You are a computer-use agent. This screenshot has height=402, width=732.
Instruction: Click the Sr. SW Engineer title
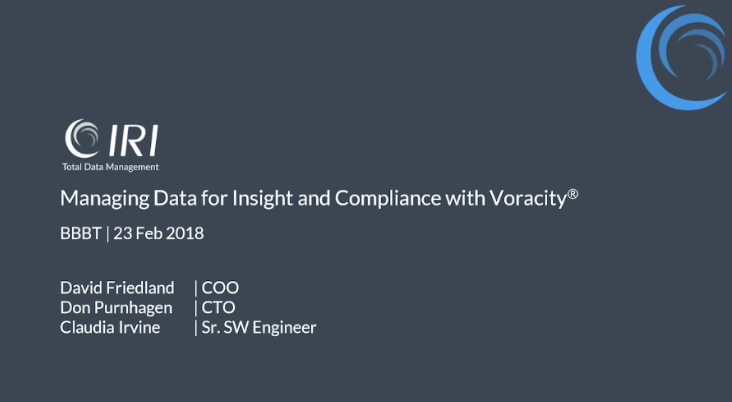click(259, 327)
